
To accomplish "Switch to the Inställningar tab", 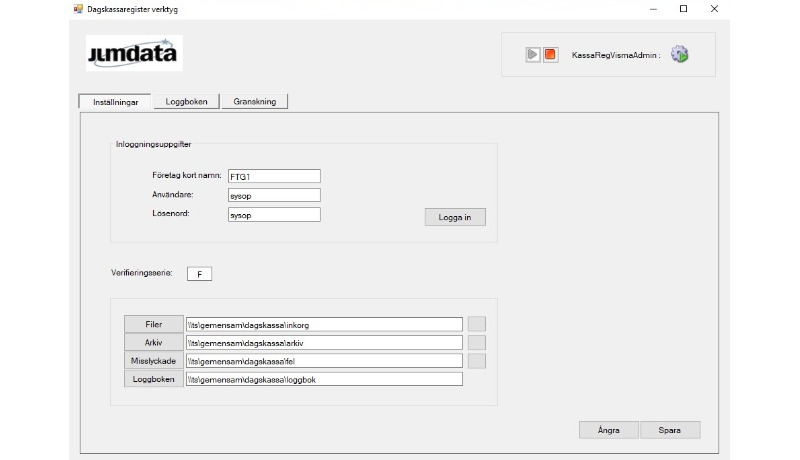I will point(115,101).
